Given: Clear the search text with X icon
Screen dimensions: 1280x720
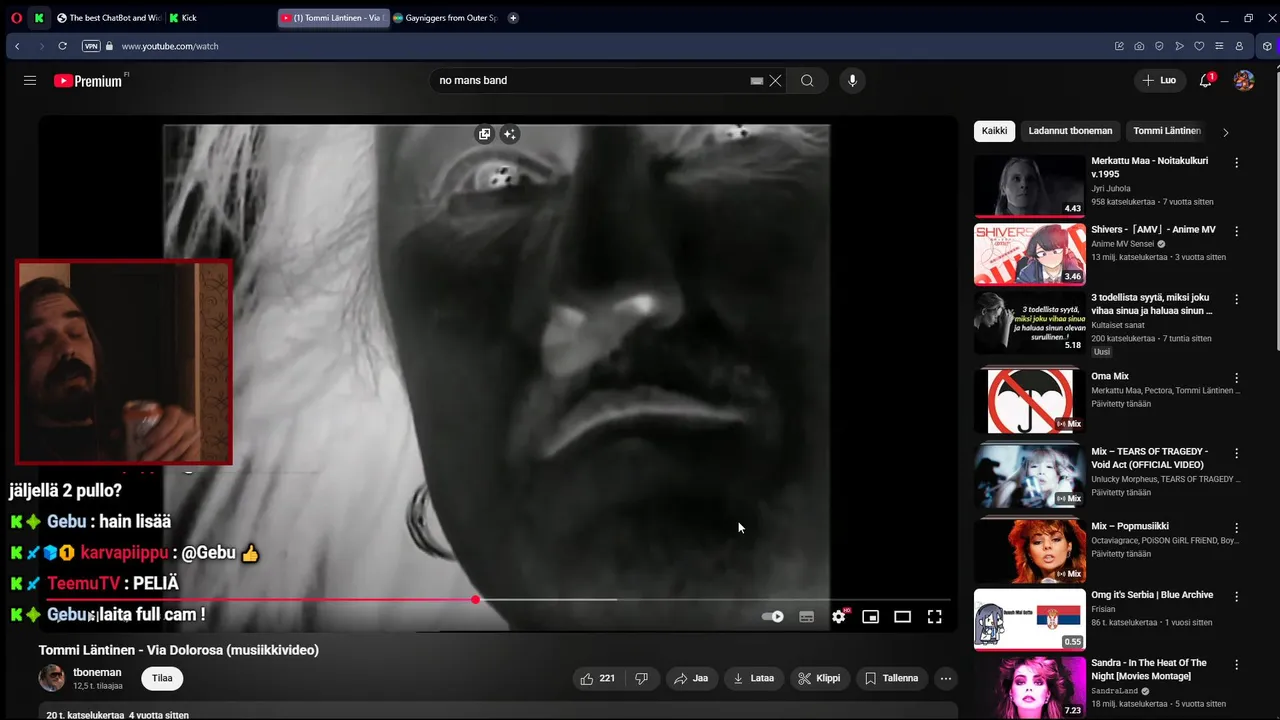Looking at the screenshot, I should (775, 81).
